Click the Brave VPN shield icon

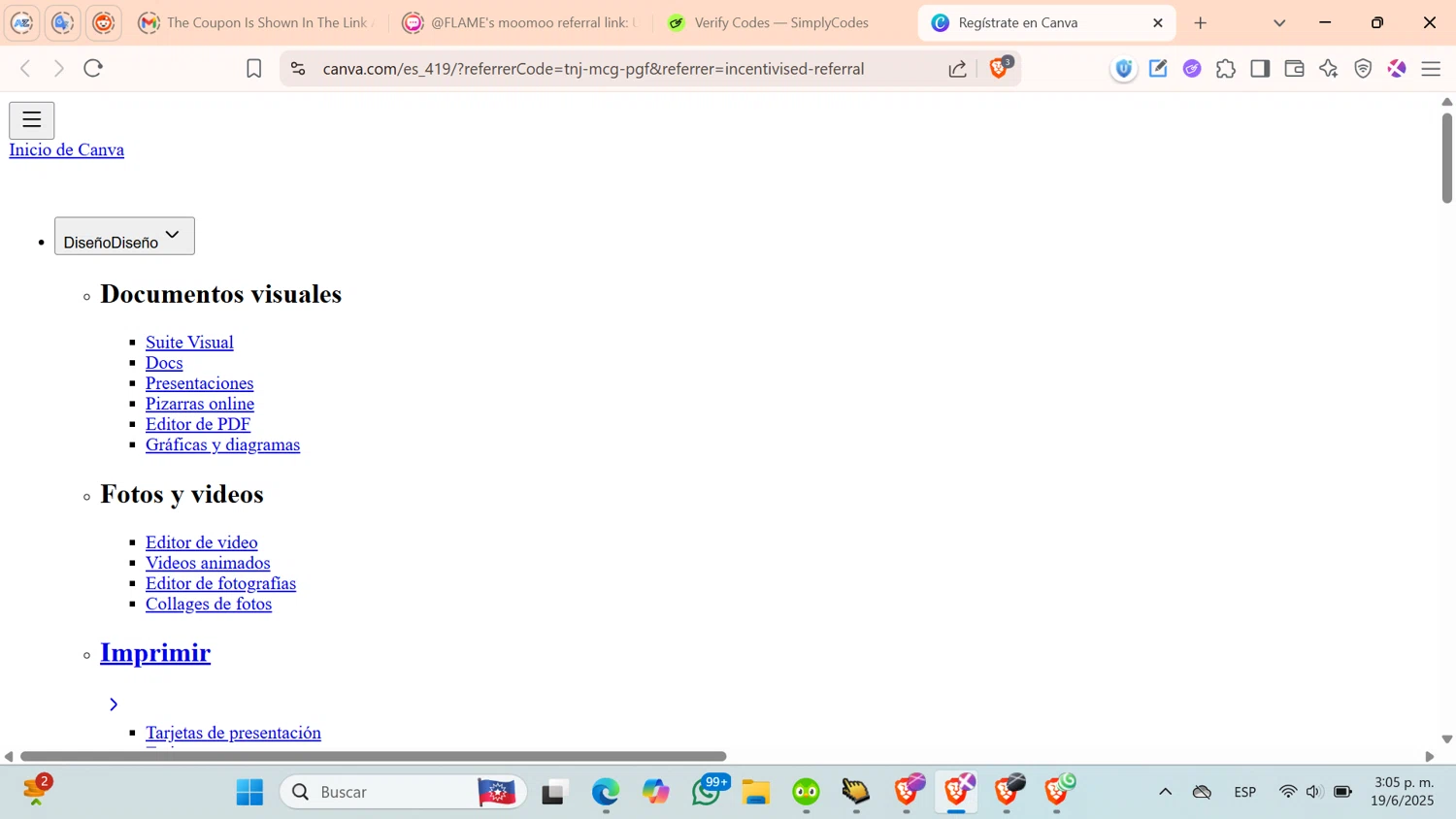pyautogui.click(x=1363, y=68)
